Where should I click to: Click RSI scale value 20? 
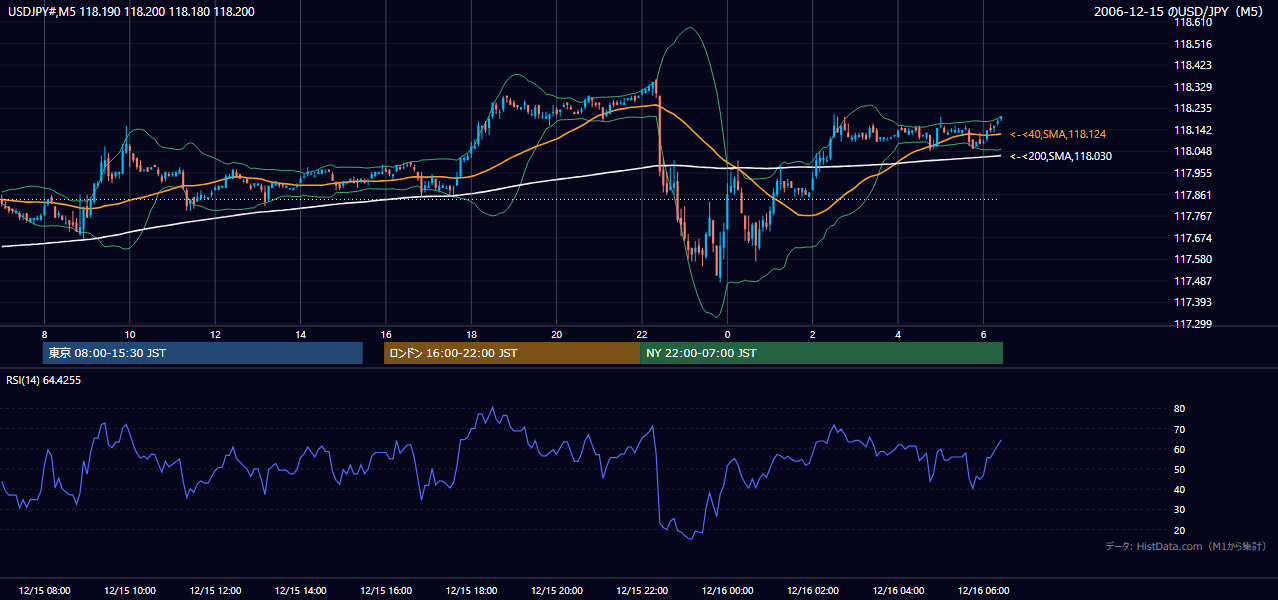1179,530
